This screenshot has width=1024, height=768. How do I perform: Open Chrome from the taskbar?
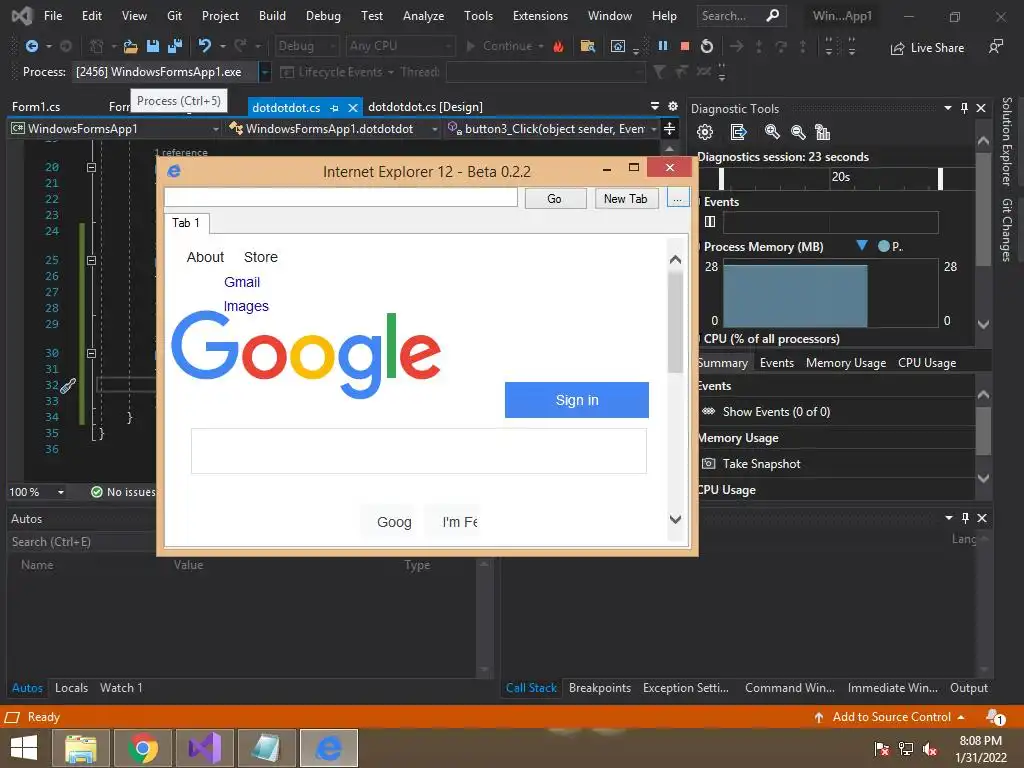point(143,748)
